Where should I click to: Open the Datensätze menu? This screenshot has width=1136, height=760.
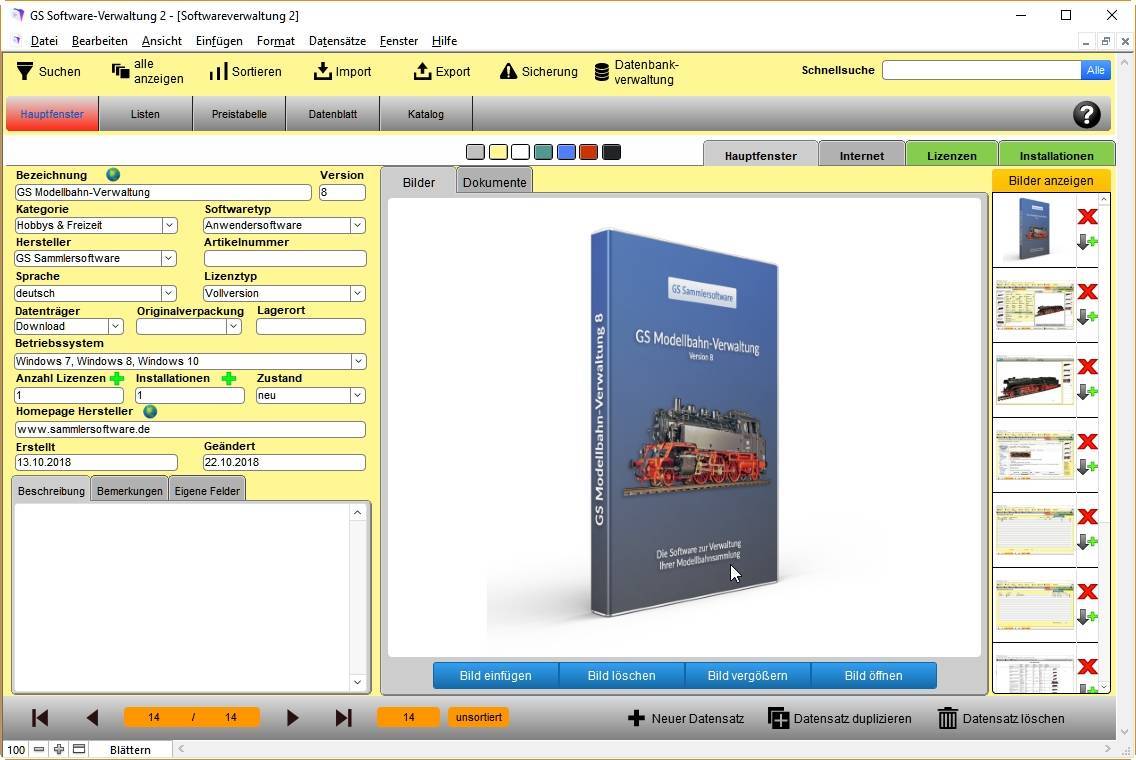pos(337,41)
